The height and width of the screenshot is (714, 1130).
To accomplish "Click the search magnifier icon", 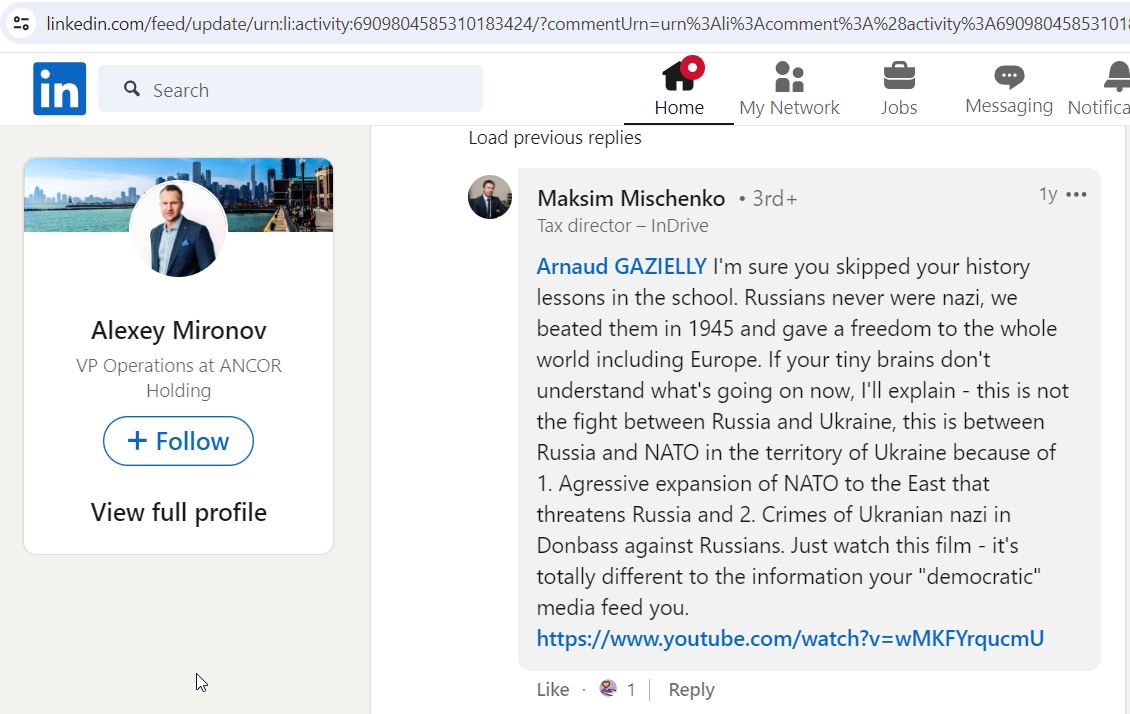I will click(x=132, y=89).
